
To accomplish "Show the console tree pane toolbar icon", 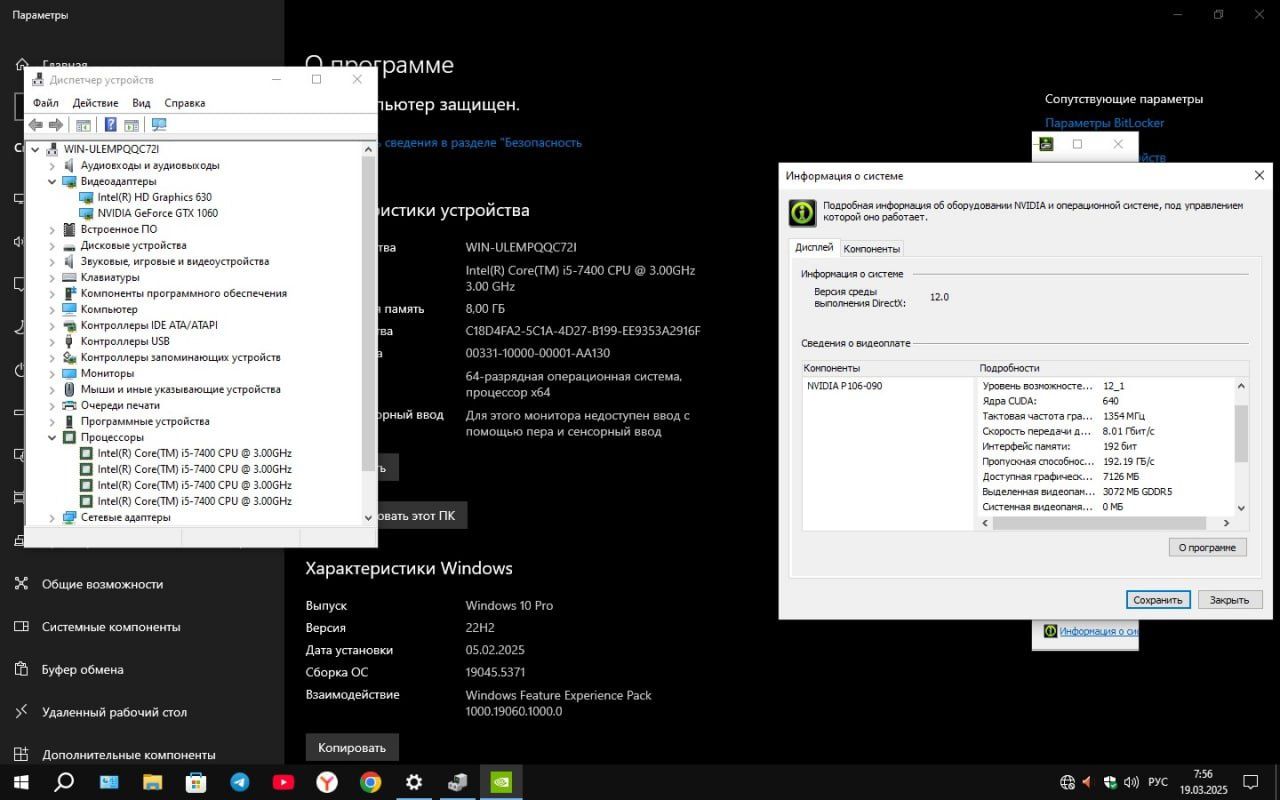I will click(x=83, y=125).
